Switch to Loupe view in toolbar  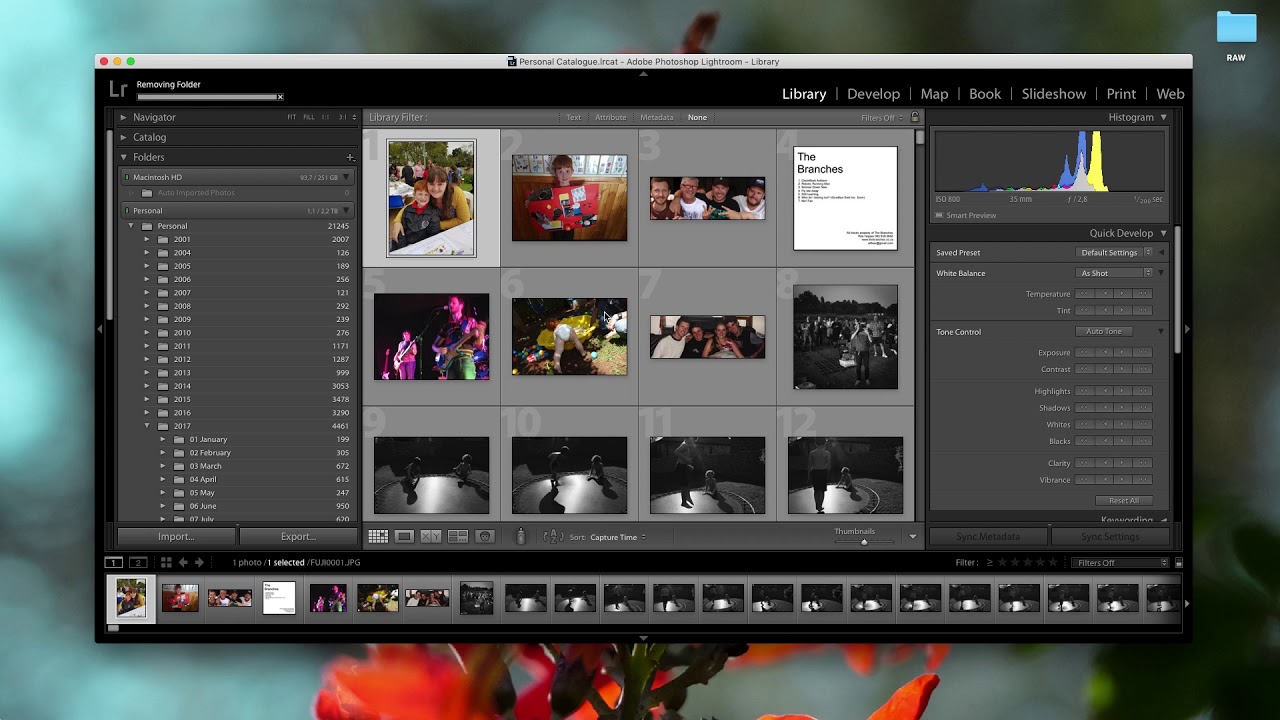click(404, 537)
